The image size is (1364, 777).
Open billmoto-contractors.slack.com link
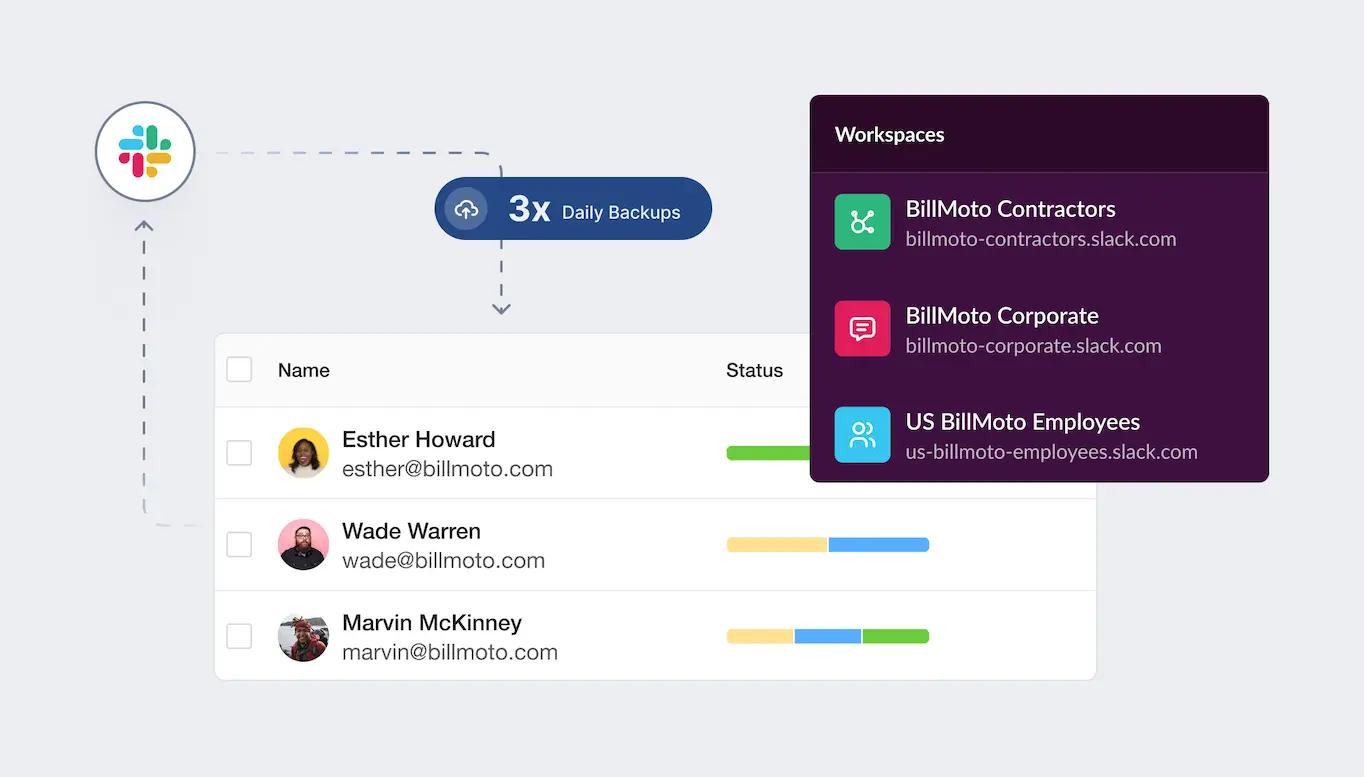pos(1041,240)
